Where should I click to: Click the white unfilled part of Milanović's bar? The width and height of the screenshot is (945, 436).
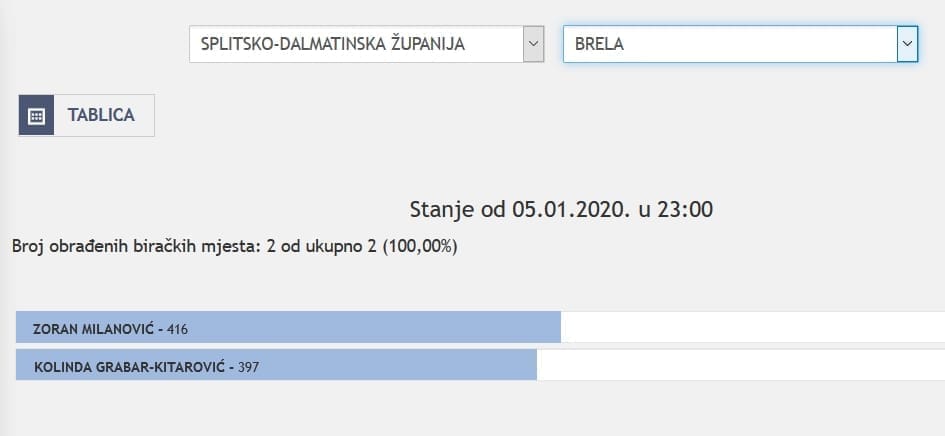[x=750, y=328]
